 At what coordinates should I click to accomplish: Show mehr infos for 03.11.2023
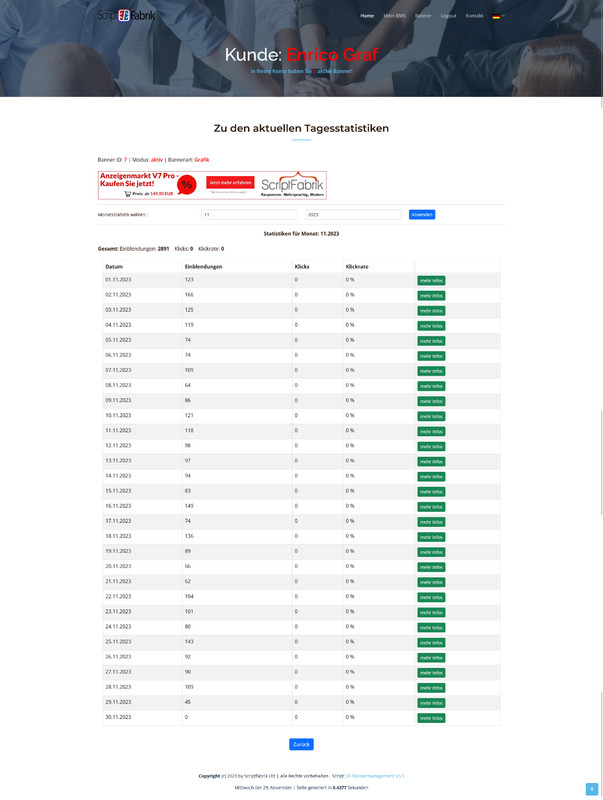[431, 311]
